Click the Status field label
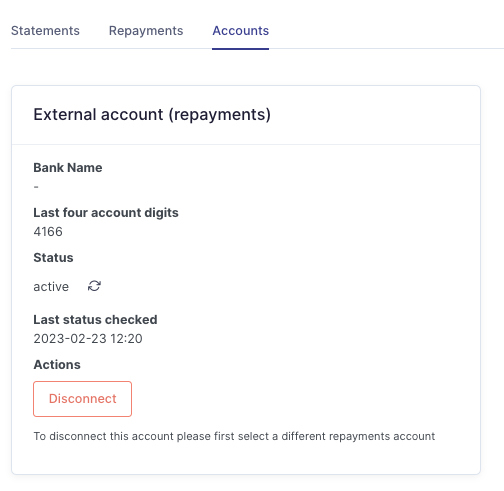Viewport: 504px width, 491px height. [53, 258]
